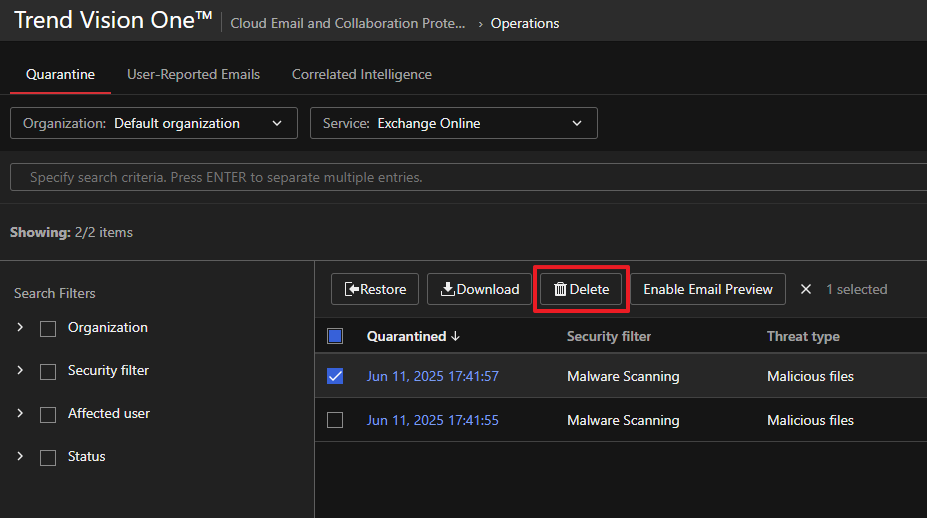This screenshot has width=927, height=518.
Task: Click Enable Email Preview button
Action: pos(707,289)
